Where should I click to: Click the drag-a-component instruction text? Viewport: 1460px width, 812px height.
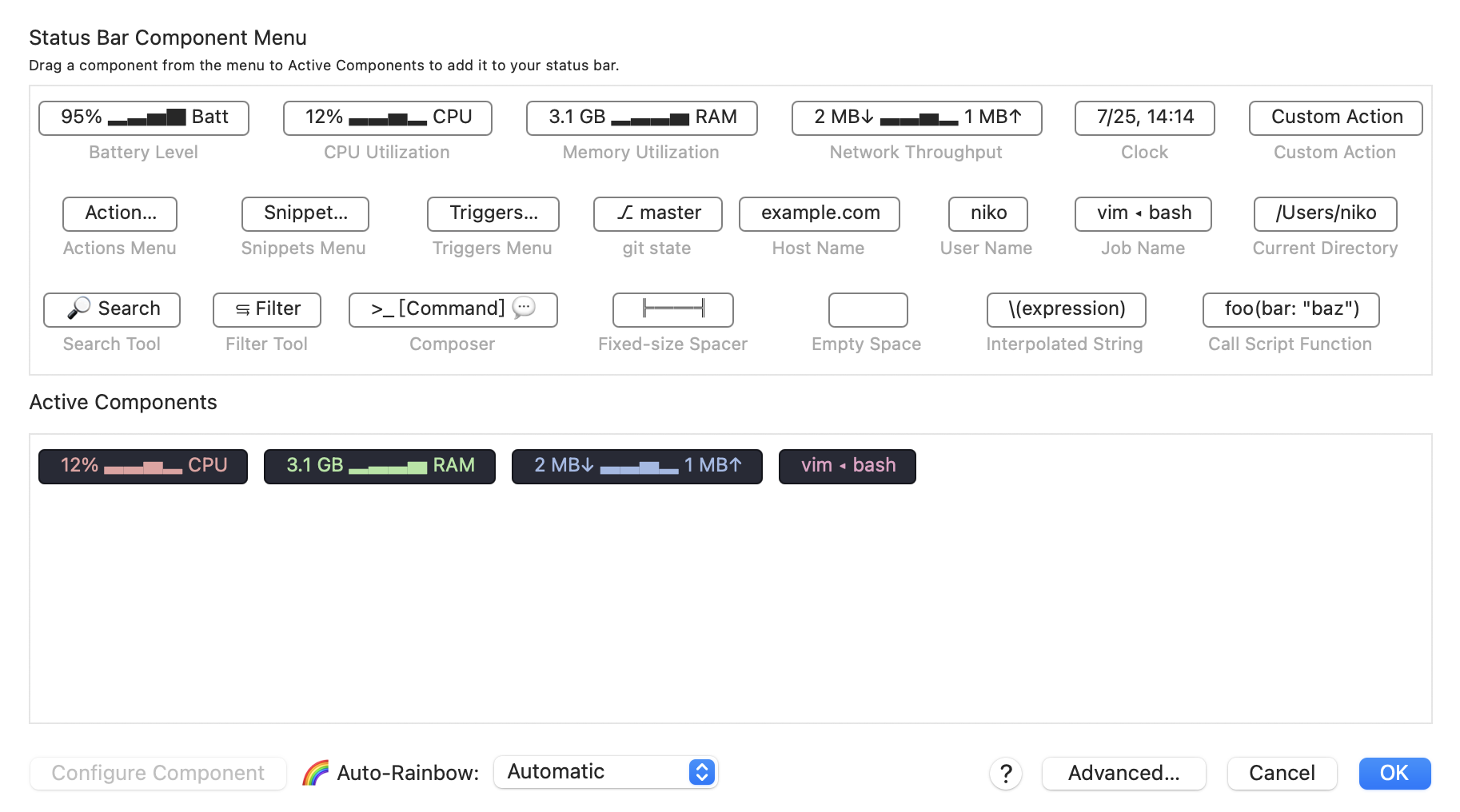coord(324,66)
